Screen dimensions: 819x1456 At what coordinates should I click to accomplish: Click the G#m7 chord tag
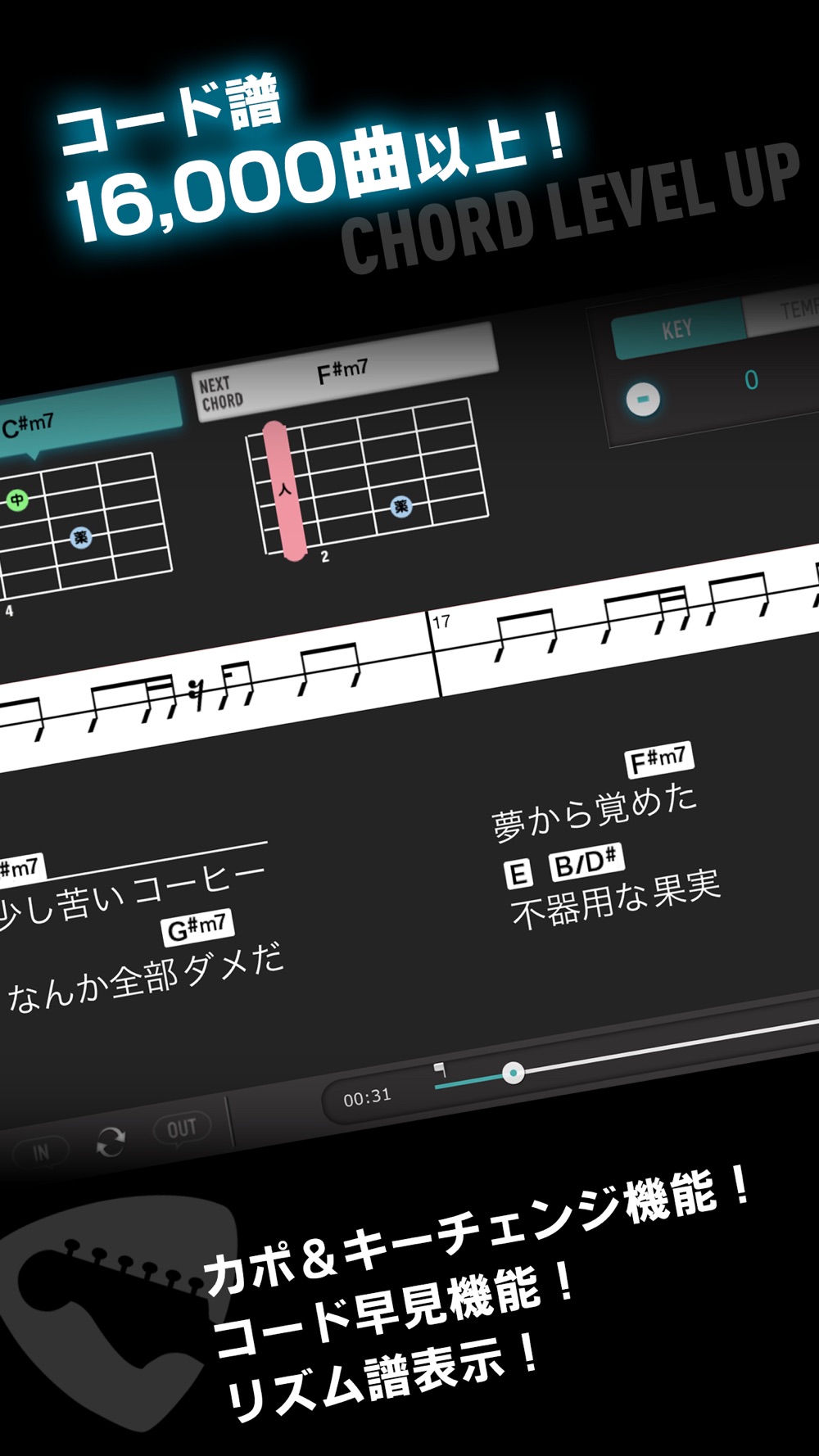198,928
